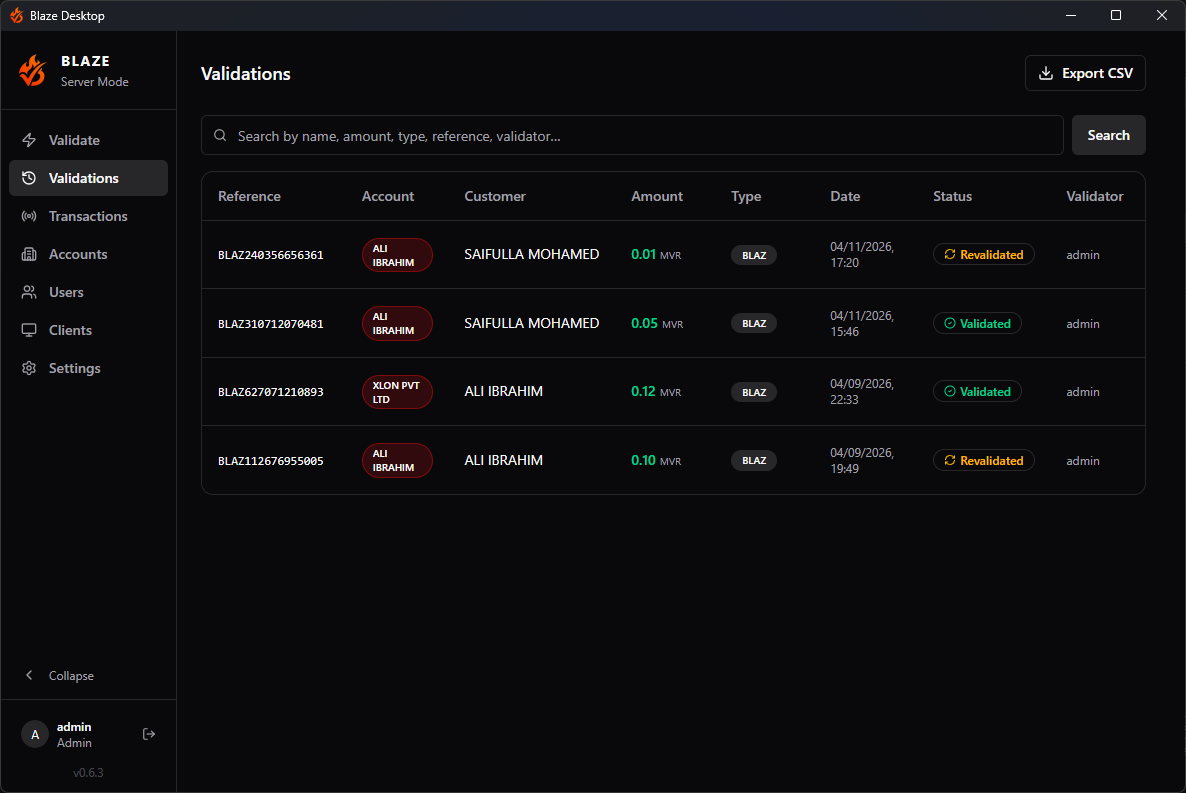Click the download icon on Export CSV
The height and width of the screenshot is (793, 1186).
tap(1045, 73)
